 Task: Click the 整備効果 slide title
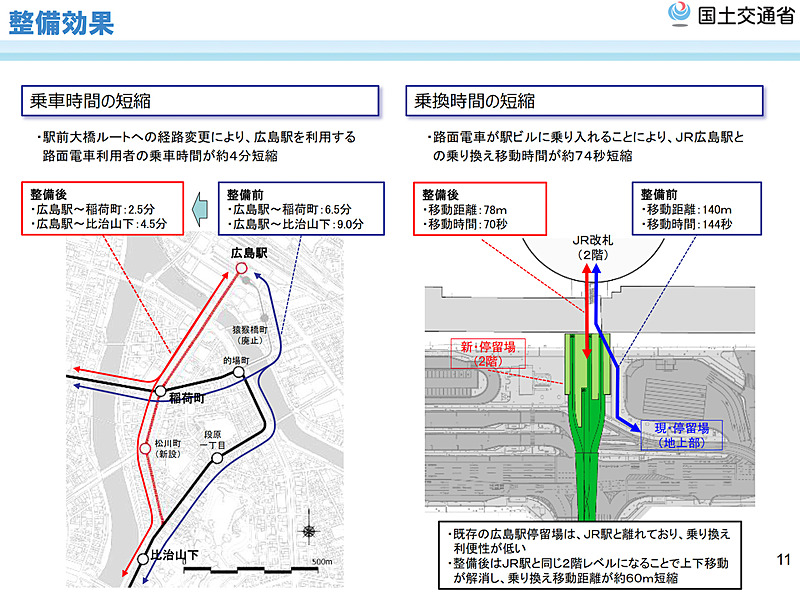(61, 23)
